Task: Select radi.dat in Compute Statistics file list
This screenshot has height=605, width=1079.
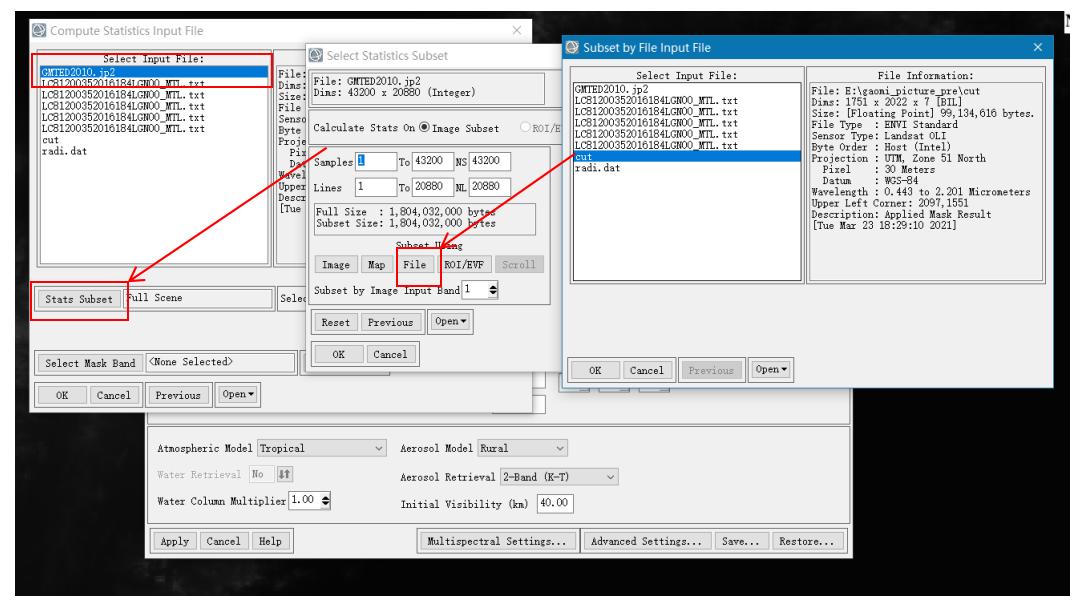Action: pos(154,151)
